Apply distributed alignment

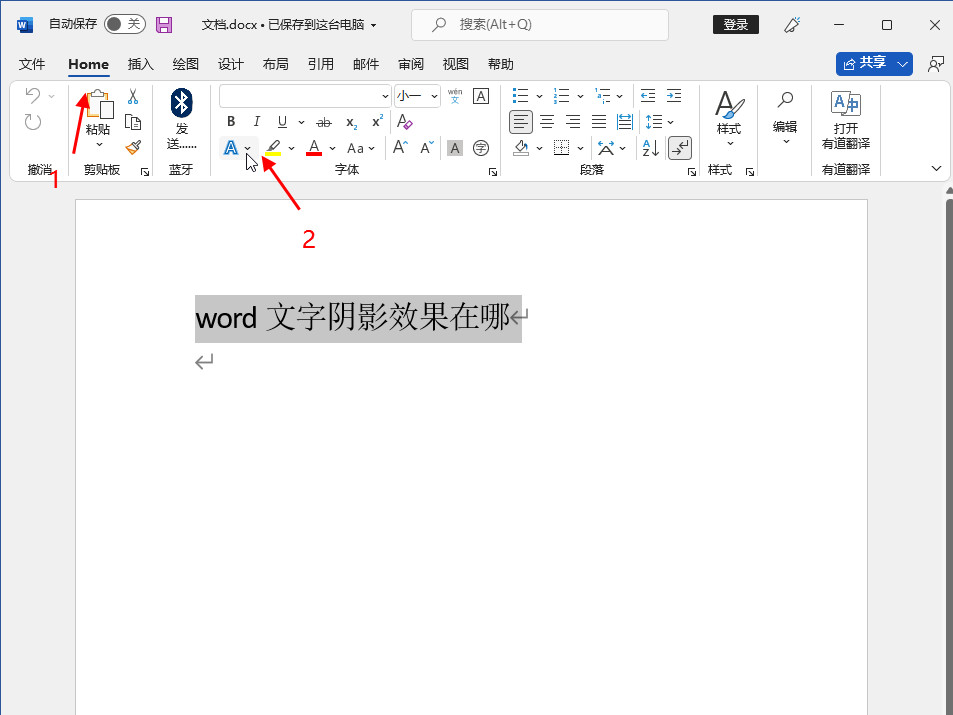[x=625, y=122]
